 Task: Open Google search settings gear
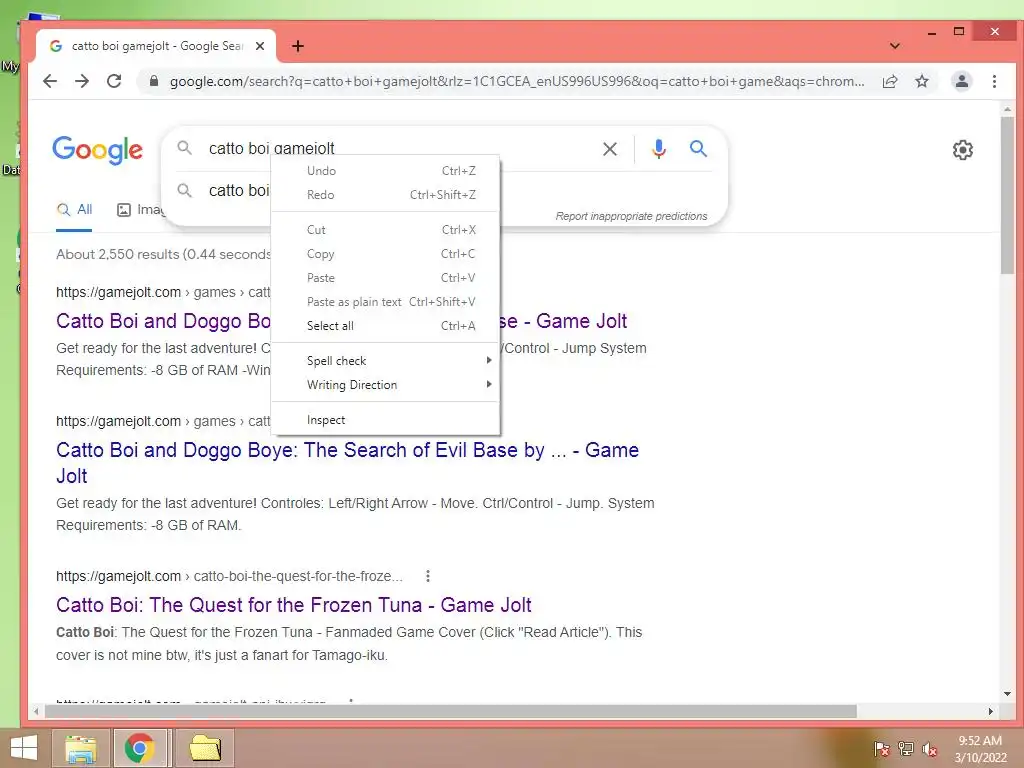coord(963,150)
